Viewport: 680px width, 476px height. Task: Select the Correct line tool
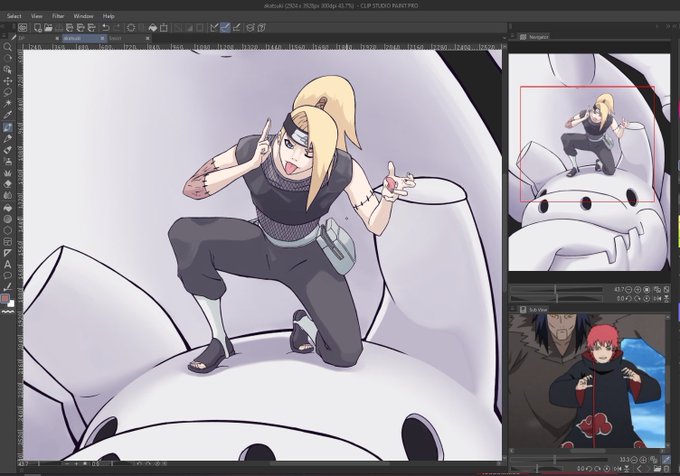7,287
